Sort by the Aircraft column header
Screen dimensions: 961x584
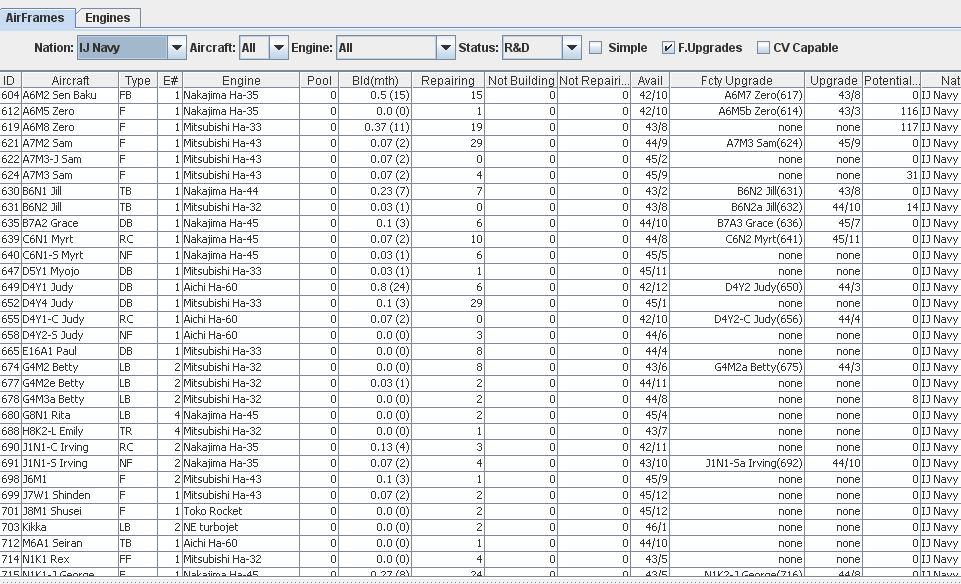[x=70, y=80]
